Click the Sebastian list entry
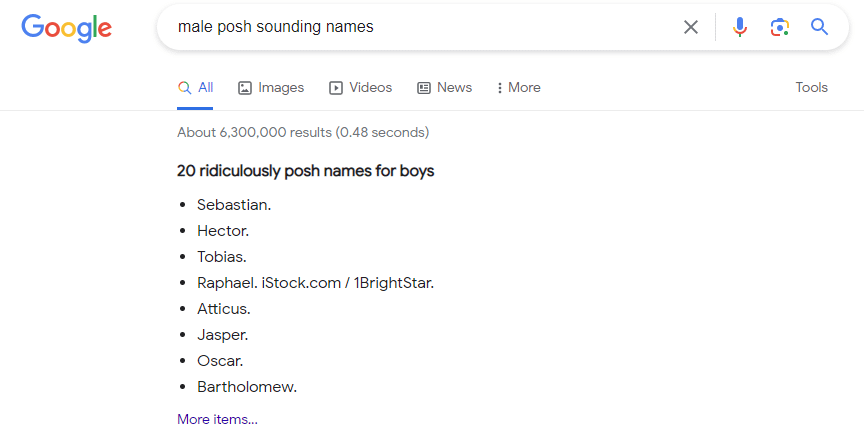The height and width of the screenshot is (431, 864). [234, 204]
